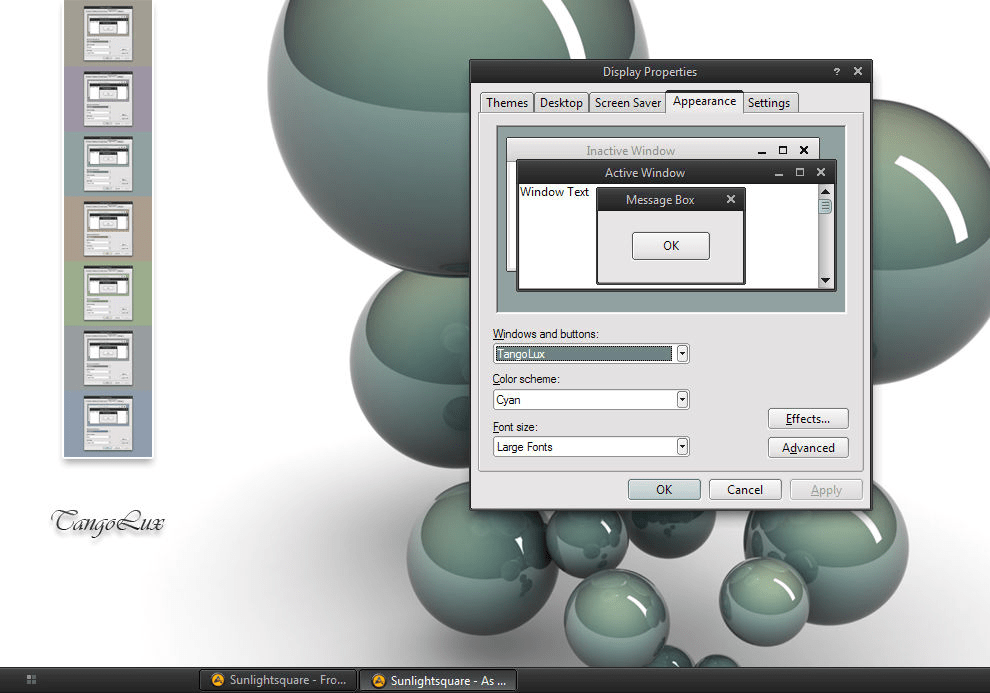Go to the Settings tab
This screenshot has width=990, height=693.
pos(768,103)
